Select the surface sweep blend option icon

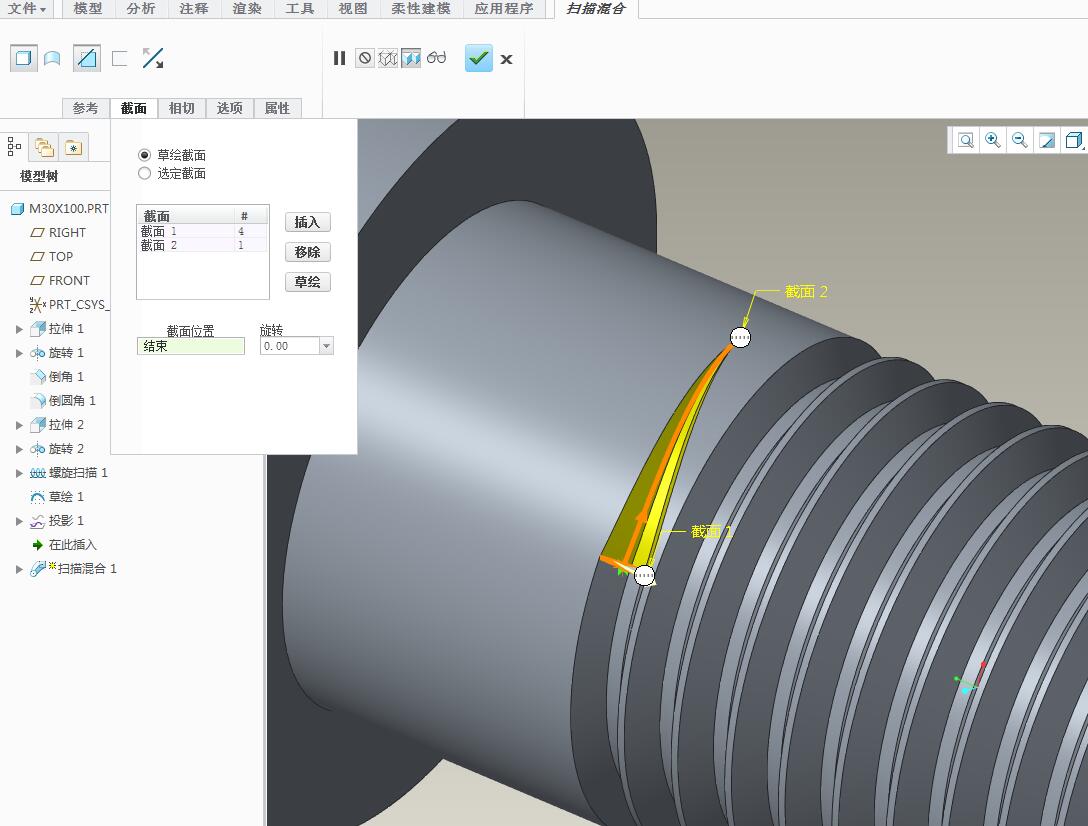pos(52,59)
